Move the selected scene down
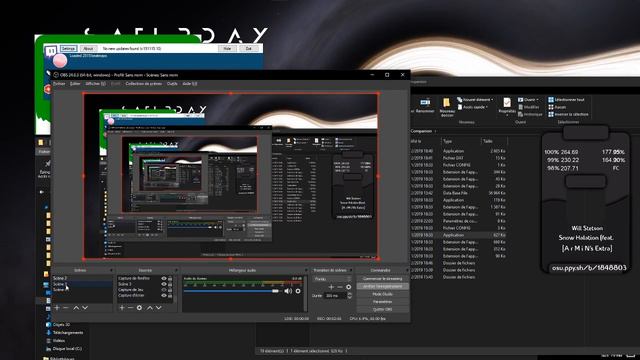 tap(85, 308)
